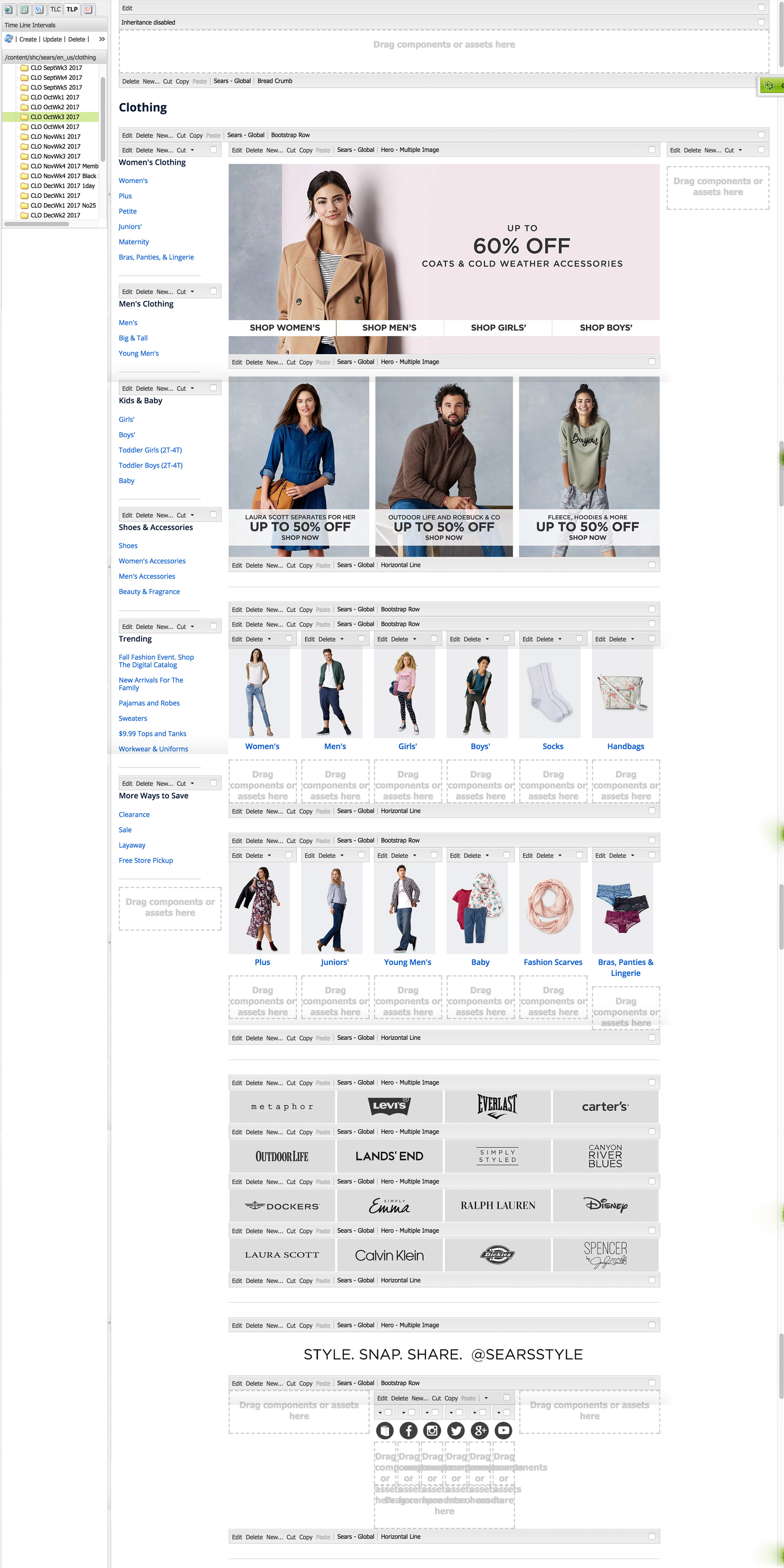This screenshot has height=1568, width=784.
Task: Select the site tree structure sidebar icon
Action: click(39, 9)
